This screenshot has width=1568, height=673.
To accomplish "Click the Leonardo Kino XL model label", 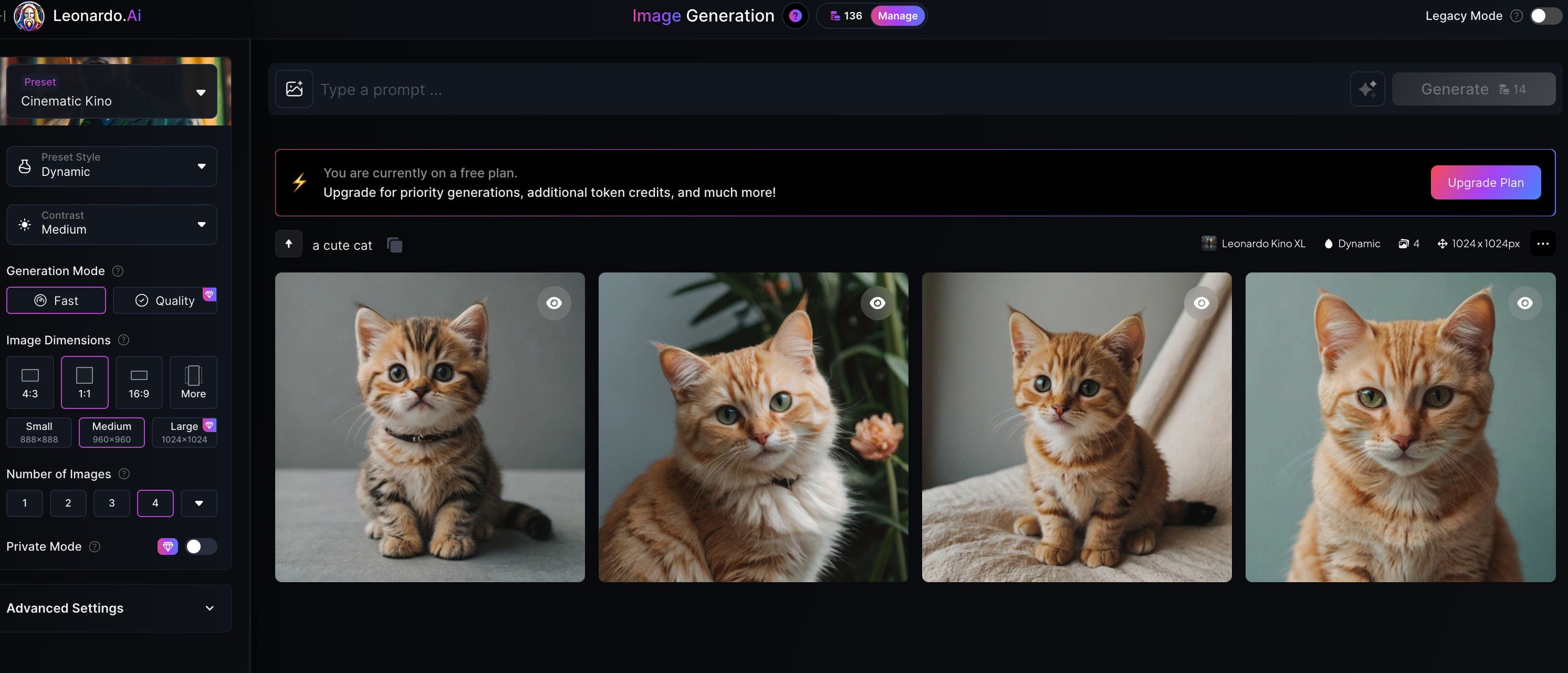I will pos(1263,244).
